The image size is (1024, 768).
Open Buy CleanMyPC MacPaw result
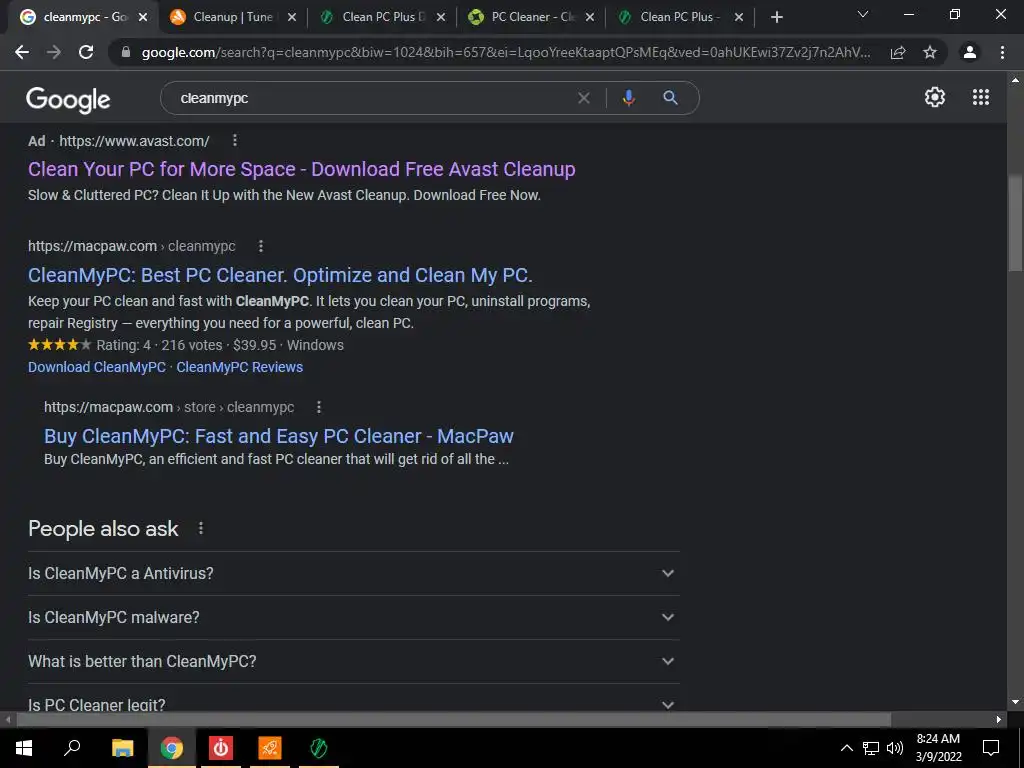click(279, 436)
